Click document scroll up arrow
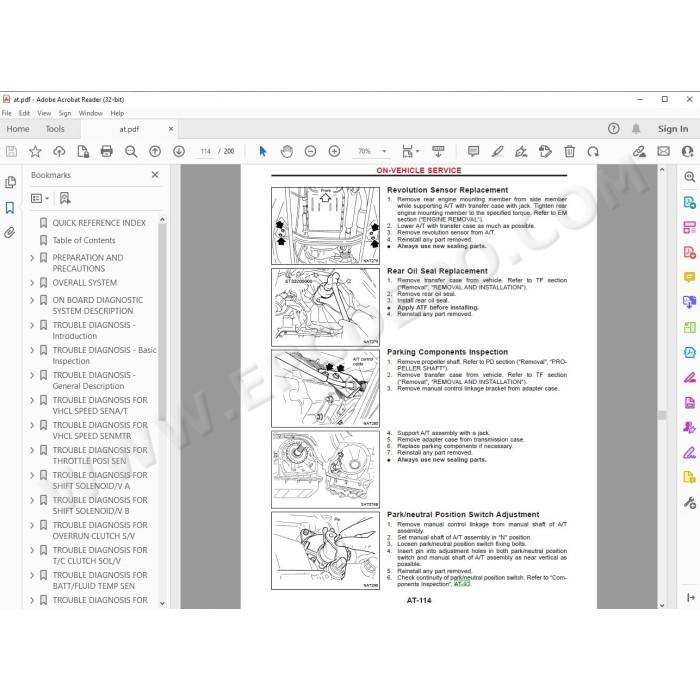 click(662, 170)
